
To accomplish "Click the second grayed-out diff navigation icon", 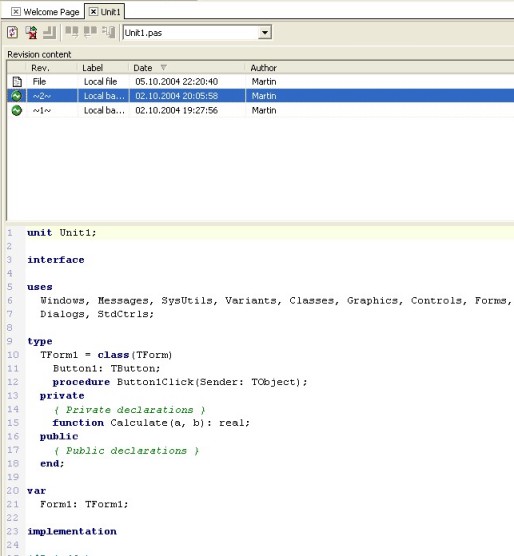I will click(90, 32).
